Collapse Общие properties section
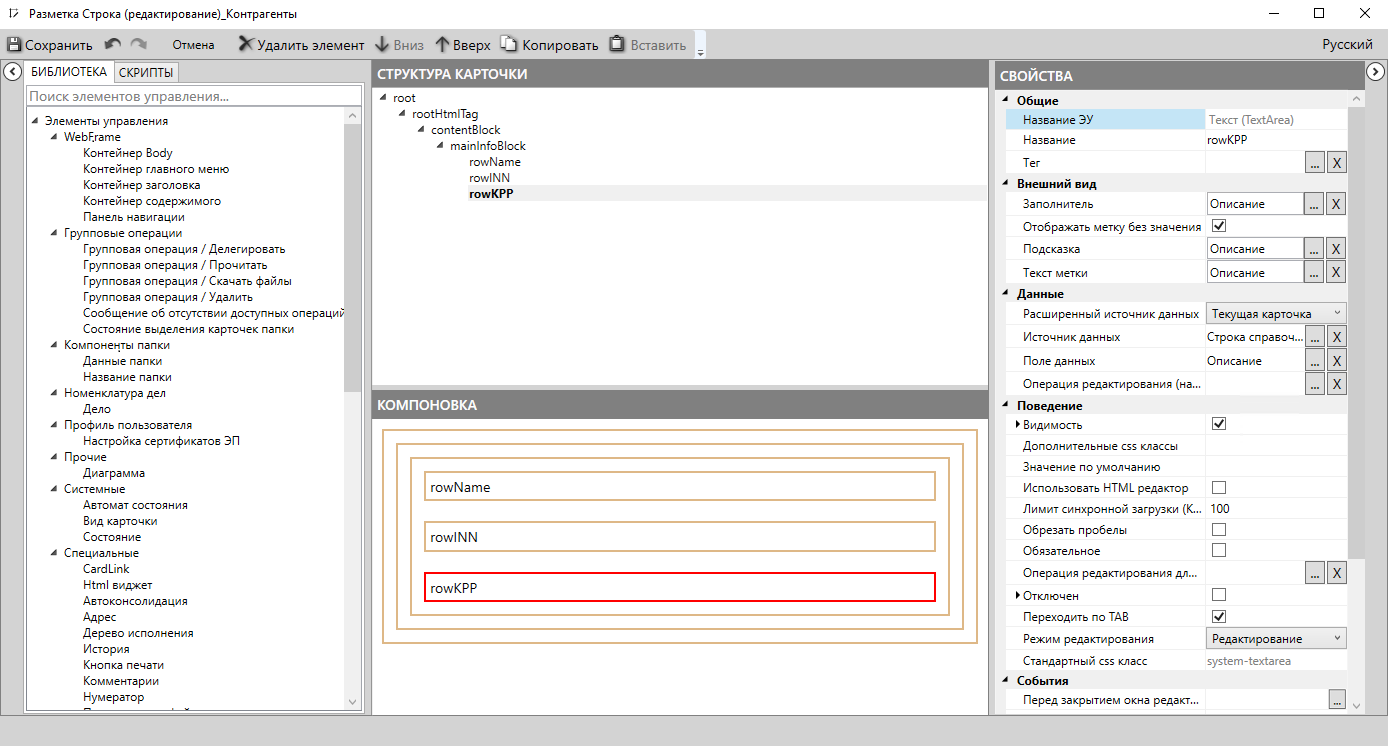Image resolution: width=1388 pixels, height=746 pixels. pyautogui.click(x=1007, y=101)
